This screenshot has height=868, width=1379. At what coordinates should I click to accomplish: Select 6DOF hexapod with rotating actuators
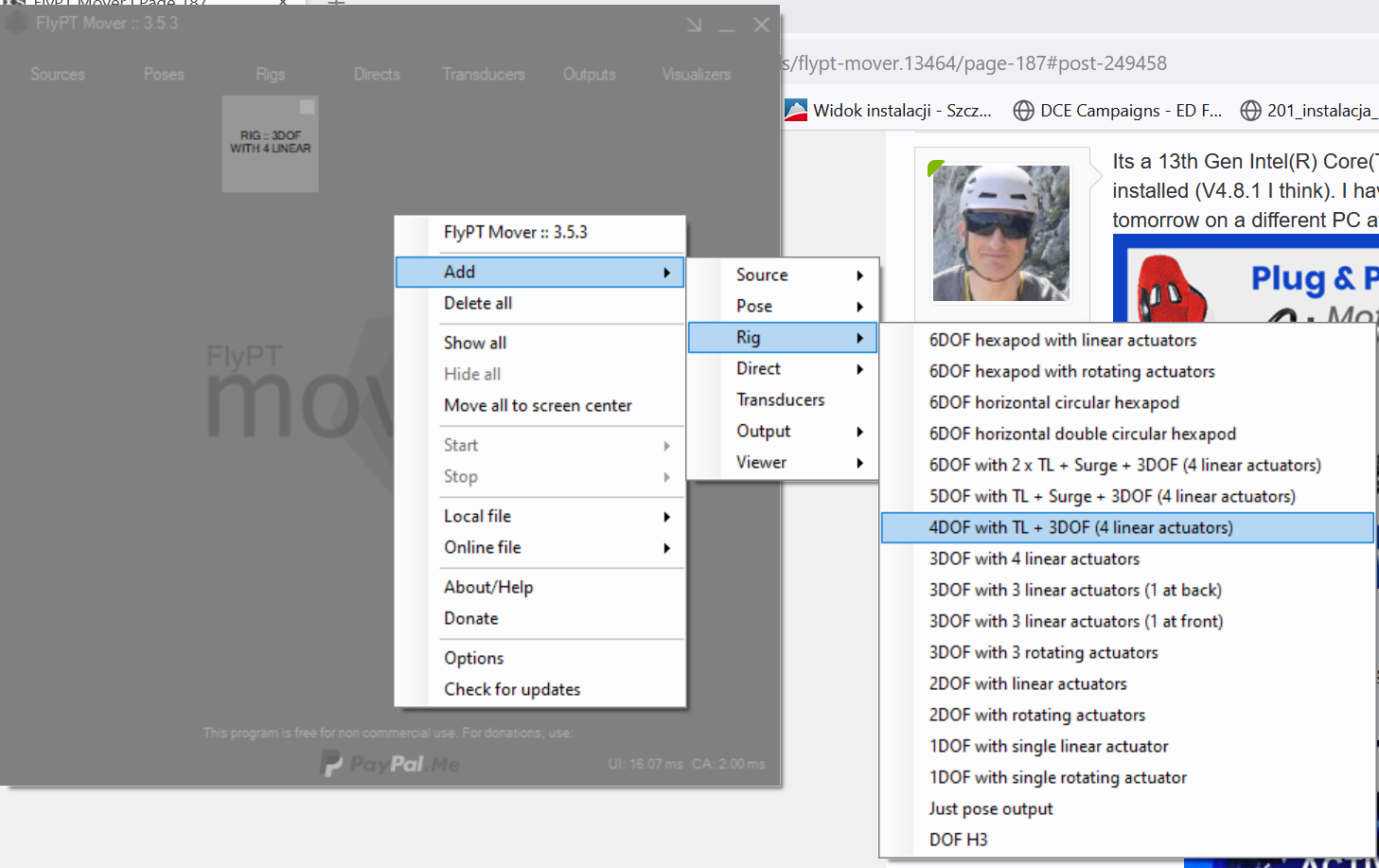(x=1127, y=371)
